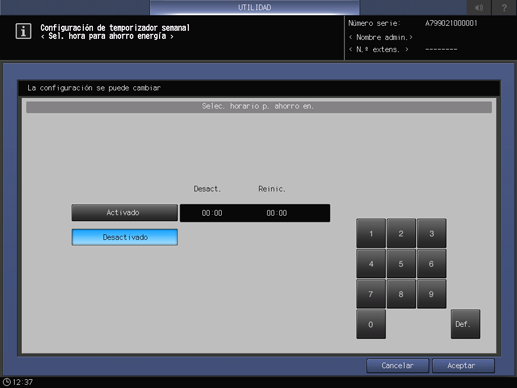Select the Activado option

[125, 213]
